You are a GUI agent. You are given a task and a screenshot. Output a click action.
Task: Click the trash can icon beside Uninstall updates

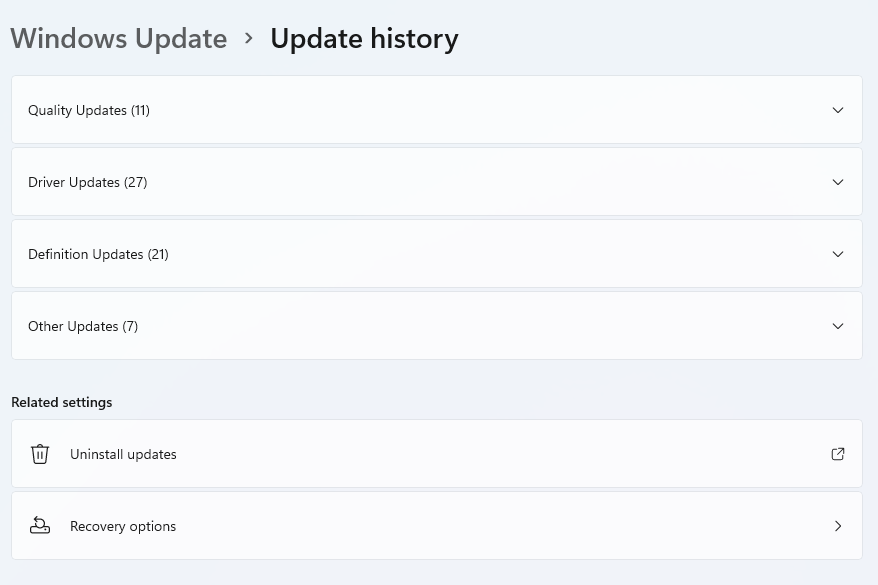(40, 454)
